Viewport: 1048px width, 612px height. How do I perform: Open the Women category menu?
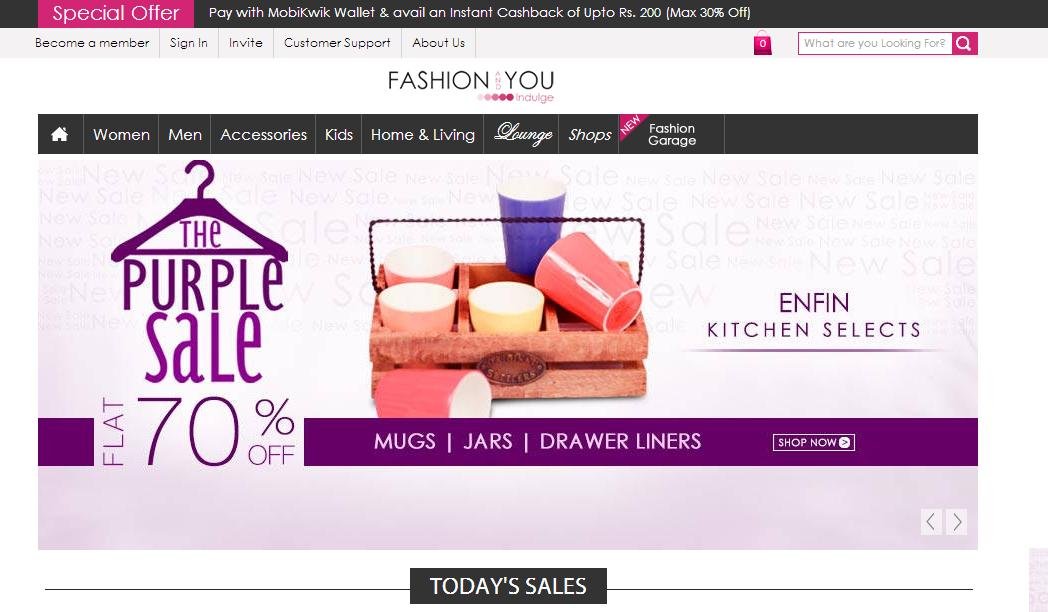[121, 134]
